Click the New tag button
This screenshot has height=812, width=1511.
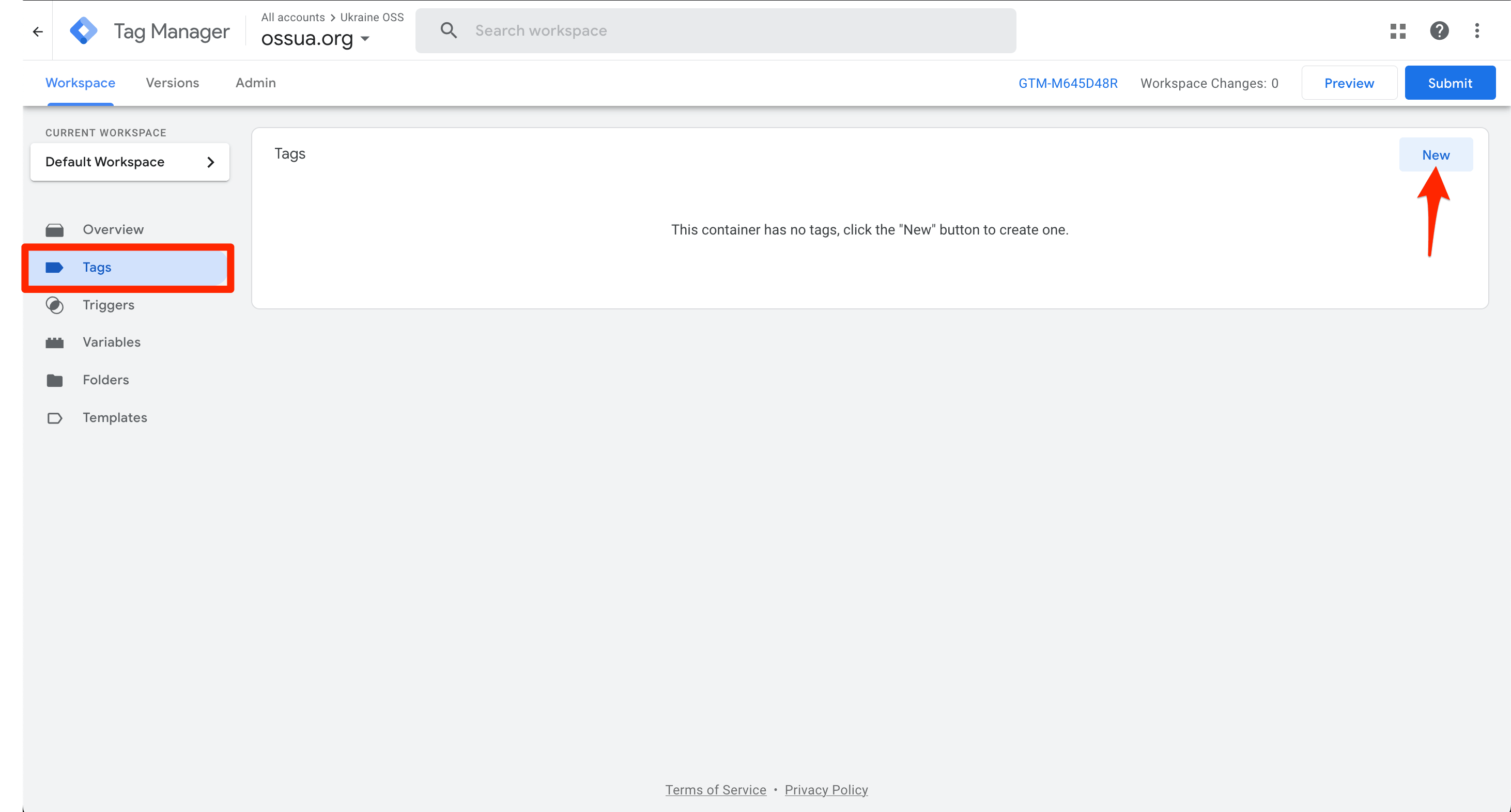[x=1436, y=155]
